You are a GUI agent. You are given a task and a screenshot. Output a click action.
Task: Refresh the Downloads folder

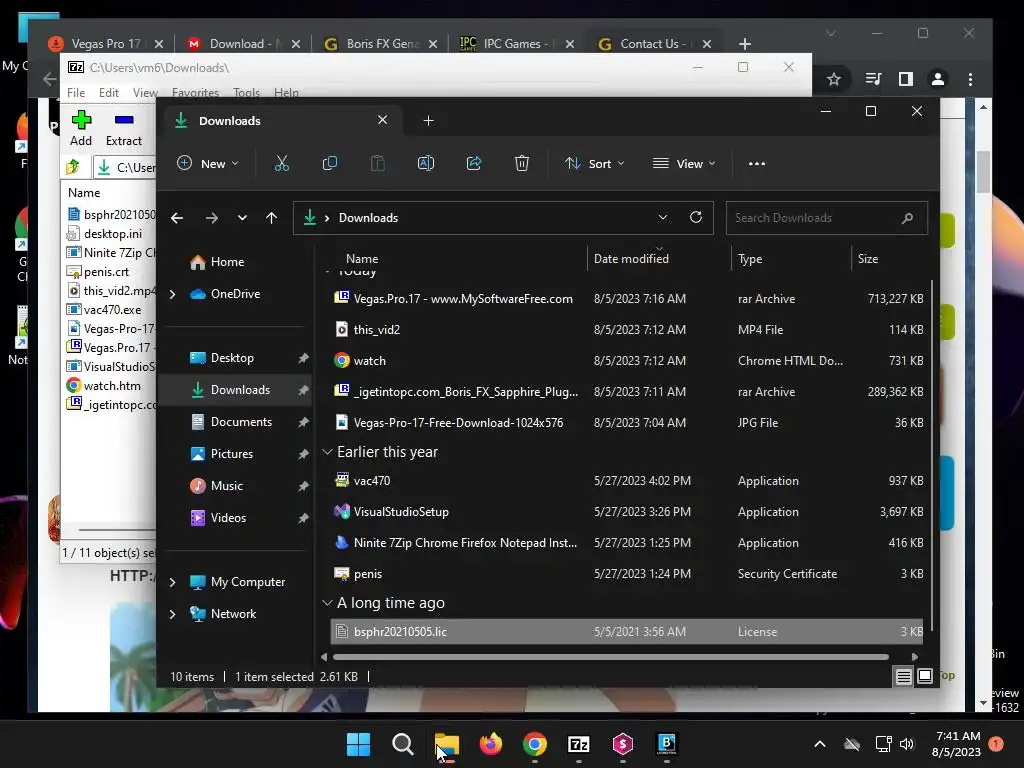696,217
